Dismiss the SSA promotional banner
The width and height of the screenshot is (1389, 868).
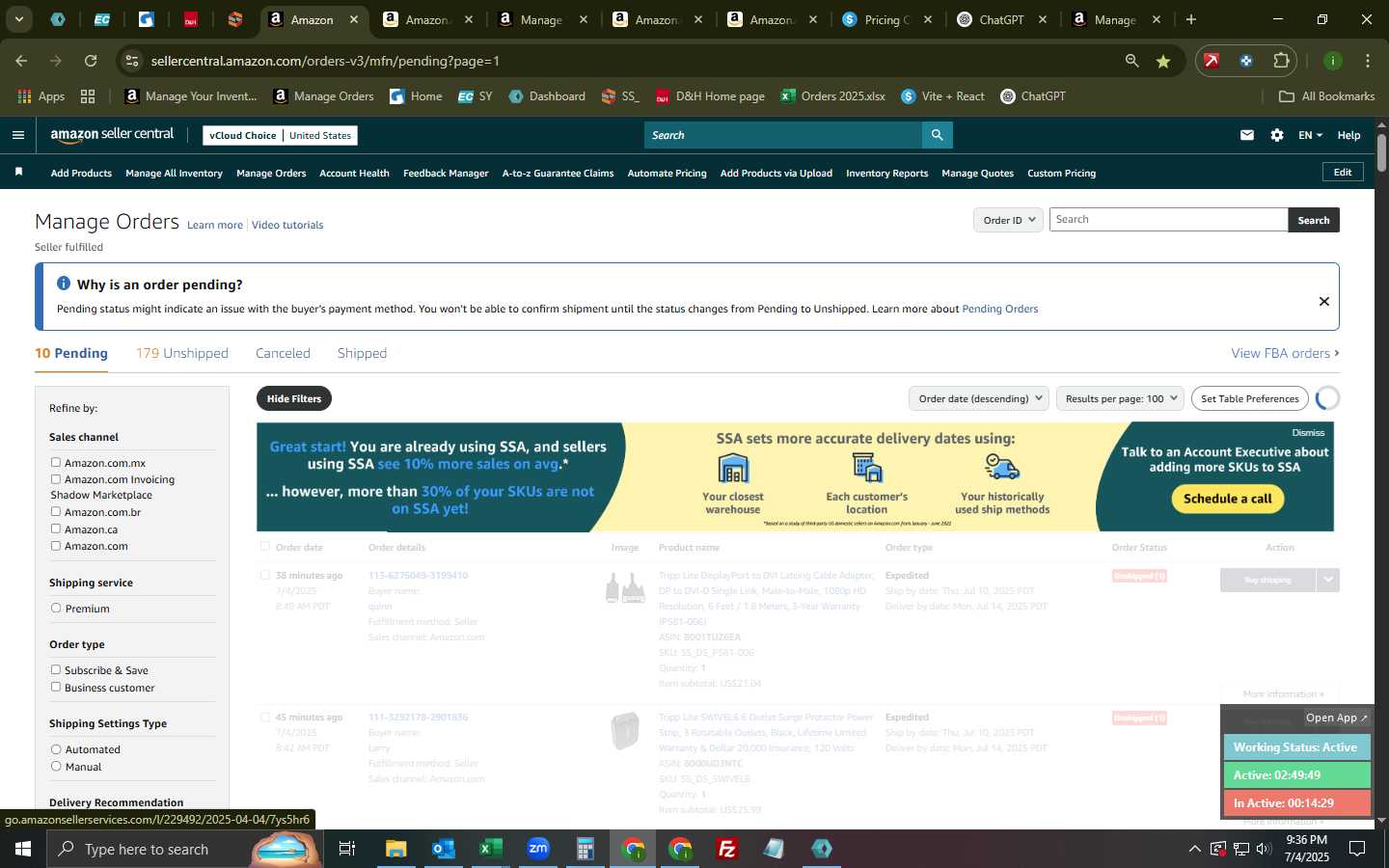pos(1308,432)
